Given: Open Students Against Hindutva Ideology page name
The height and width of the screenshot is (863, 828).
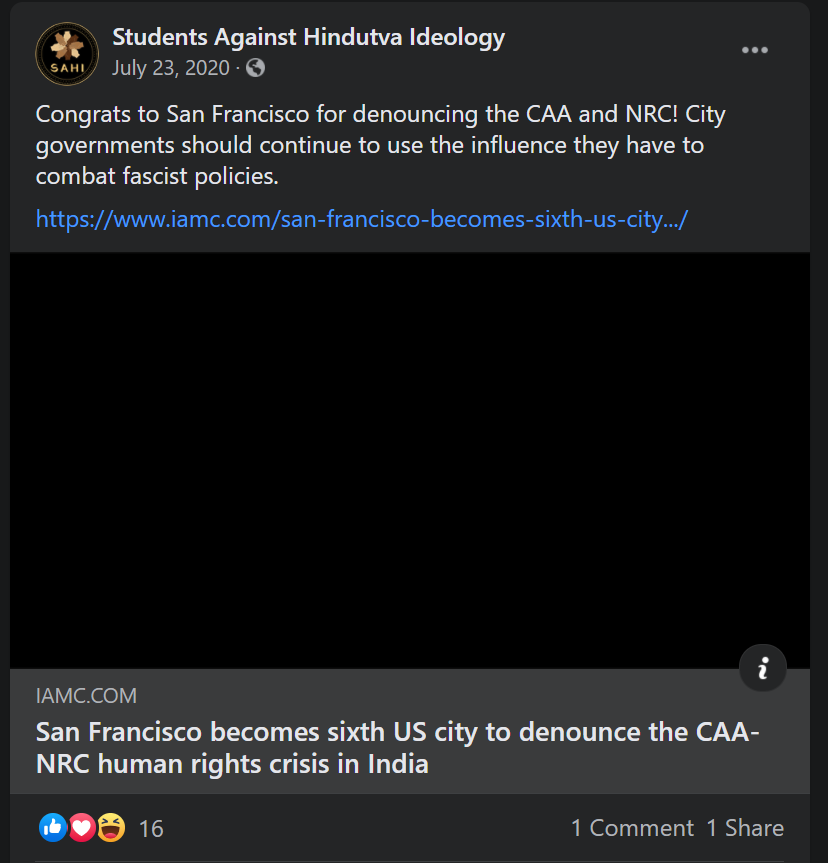Looking at the screenshot, I should [x=308, y=38].
